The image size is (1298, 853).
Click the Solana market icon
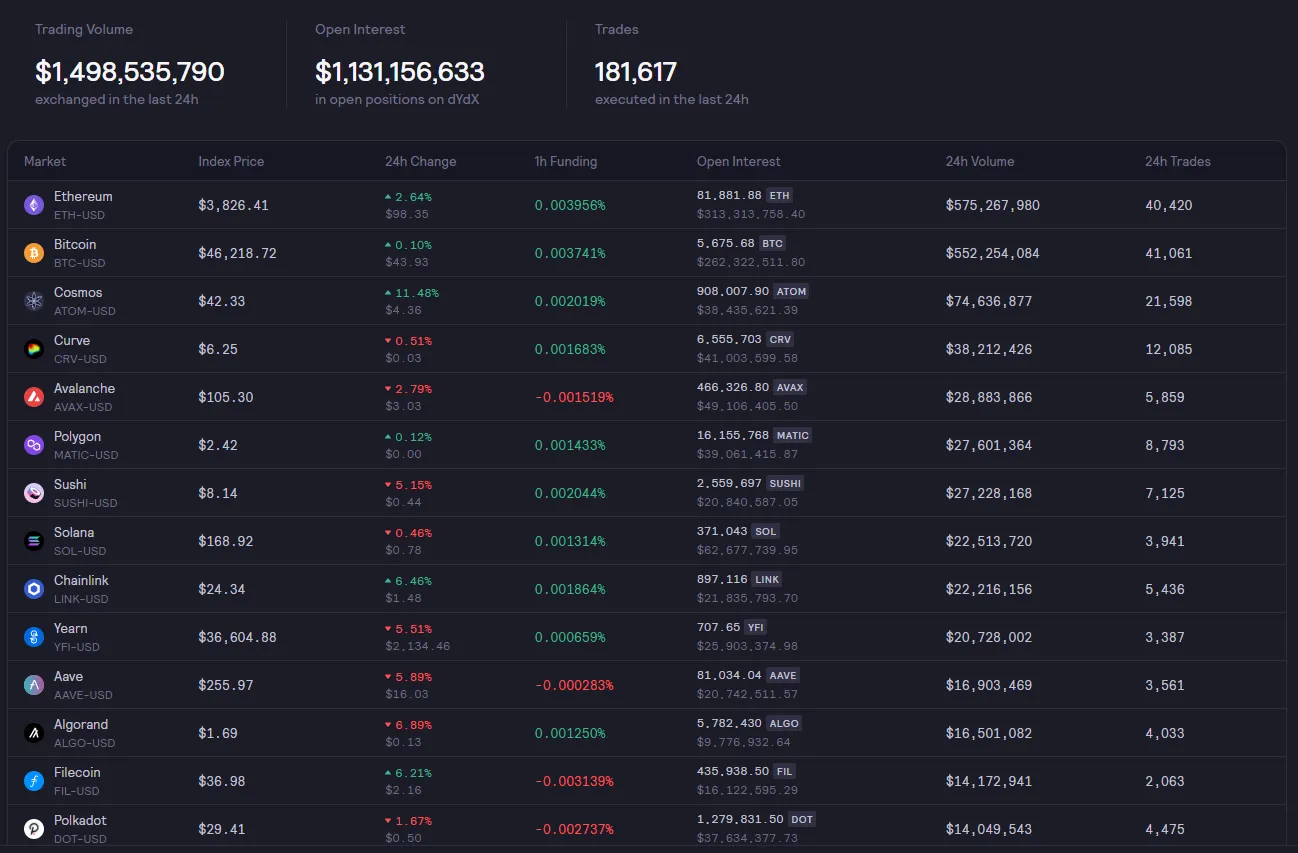34,541
